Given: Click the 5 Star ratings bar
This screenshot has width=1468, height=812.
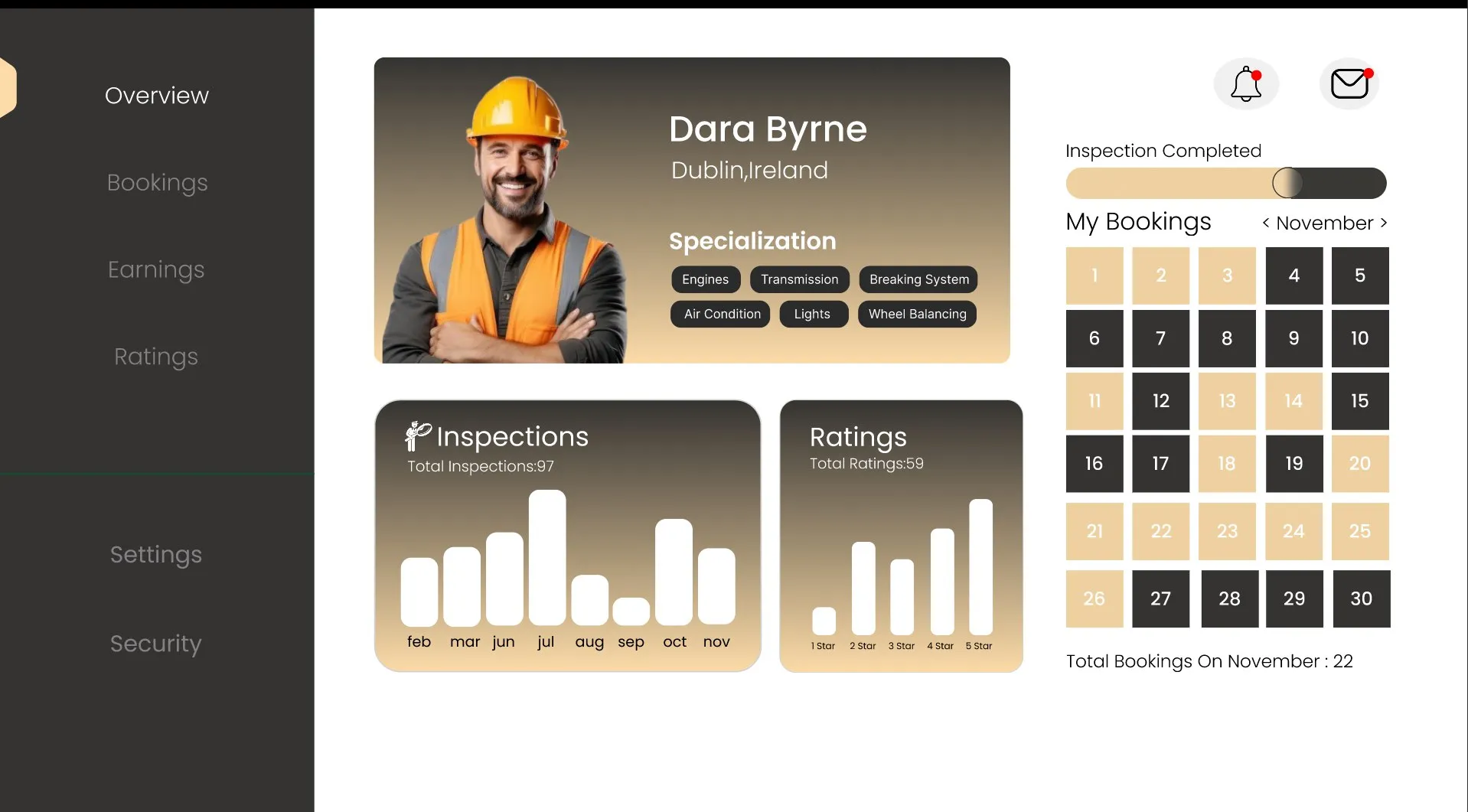Looking at the screenshot, I should 980,566.
